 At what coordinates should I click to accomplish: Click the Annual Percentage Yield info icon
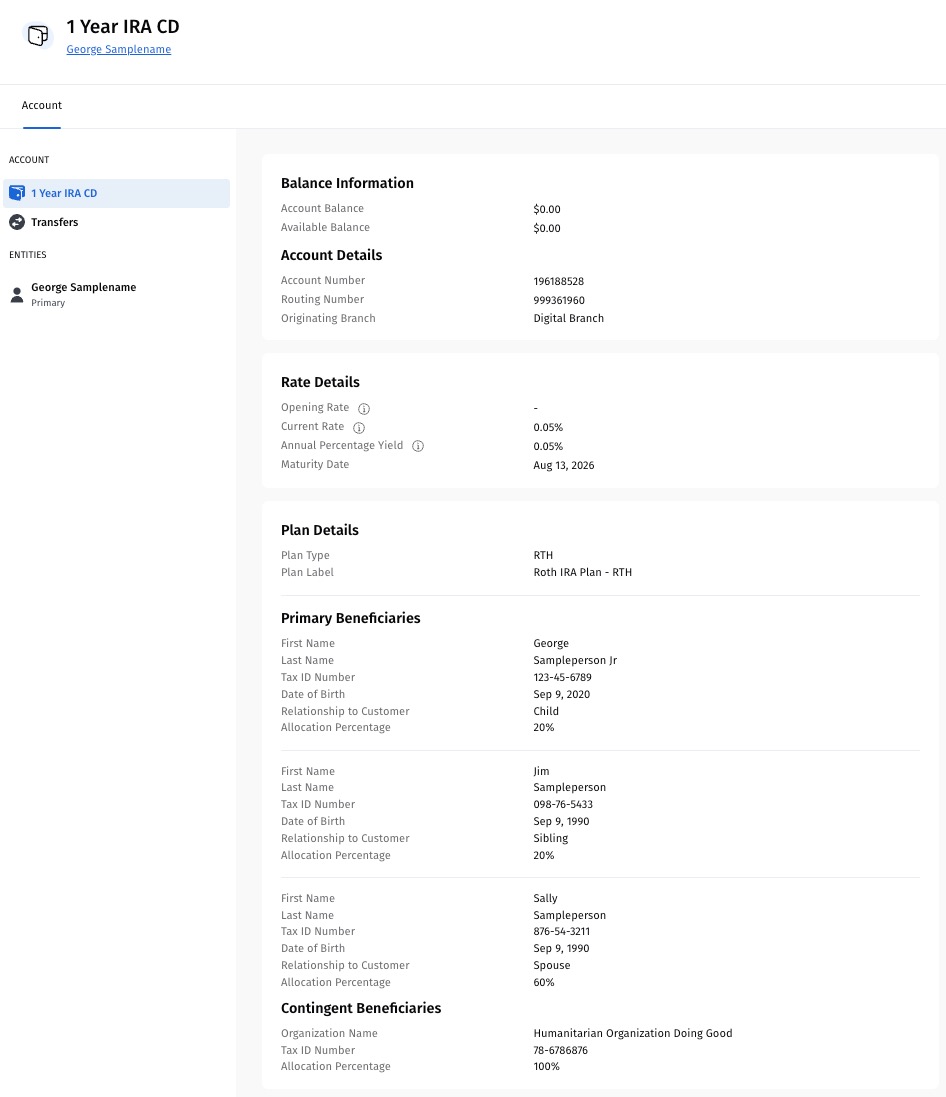click(x=418, y=446)
